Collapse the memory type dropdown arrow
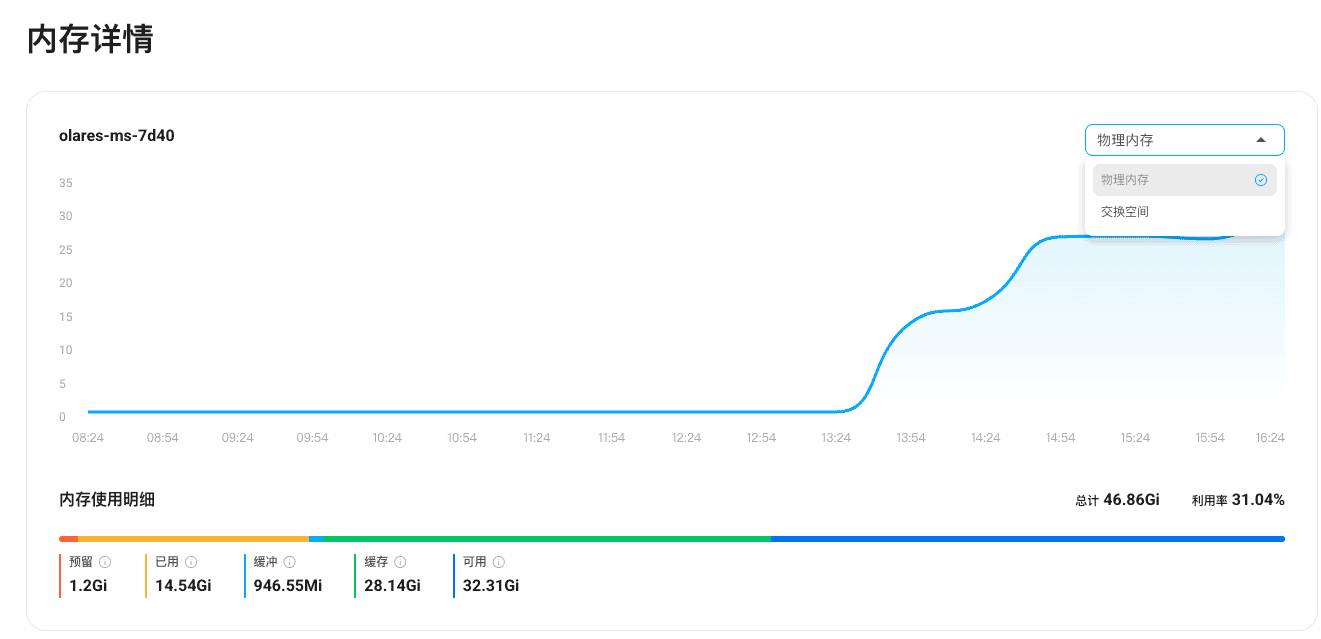This screenshot has height=639, width=1321. point(1261,140)
